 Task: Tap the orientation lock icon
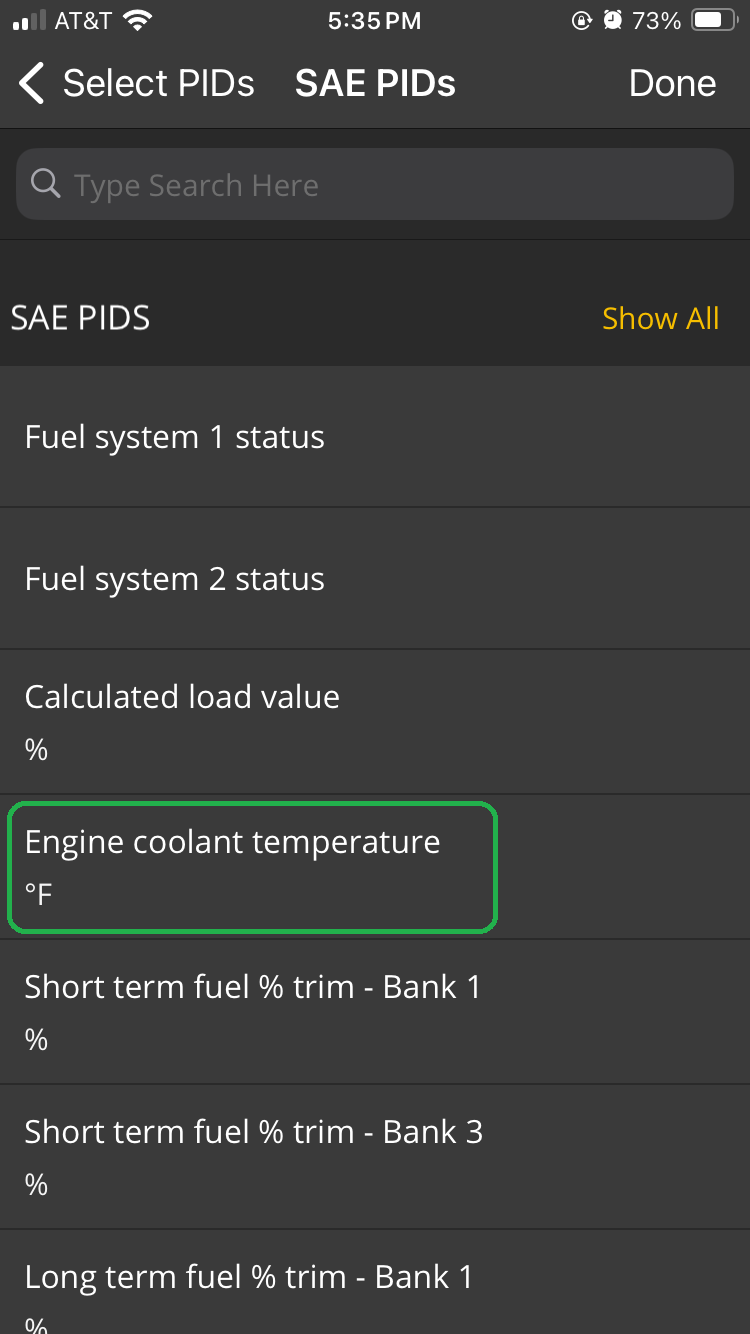581,19
